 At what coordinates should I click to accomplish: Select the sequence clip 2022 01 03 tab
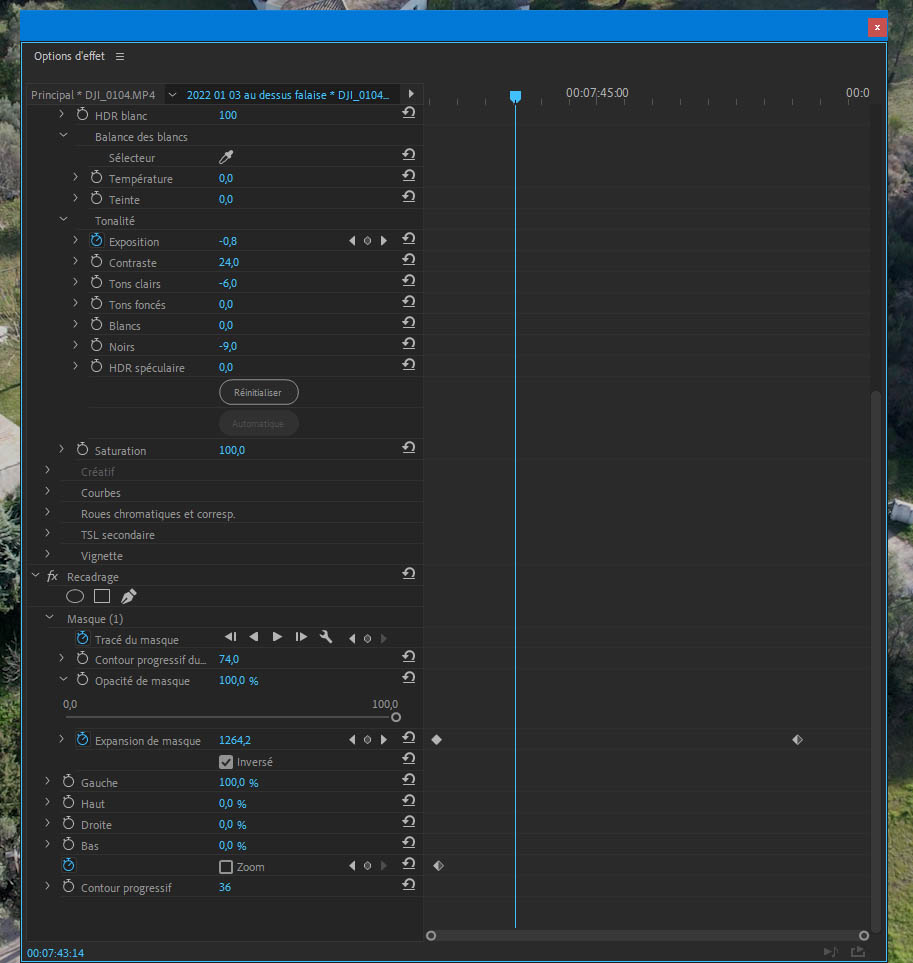(x=288, y=95)
